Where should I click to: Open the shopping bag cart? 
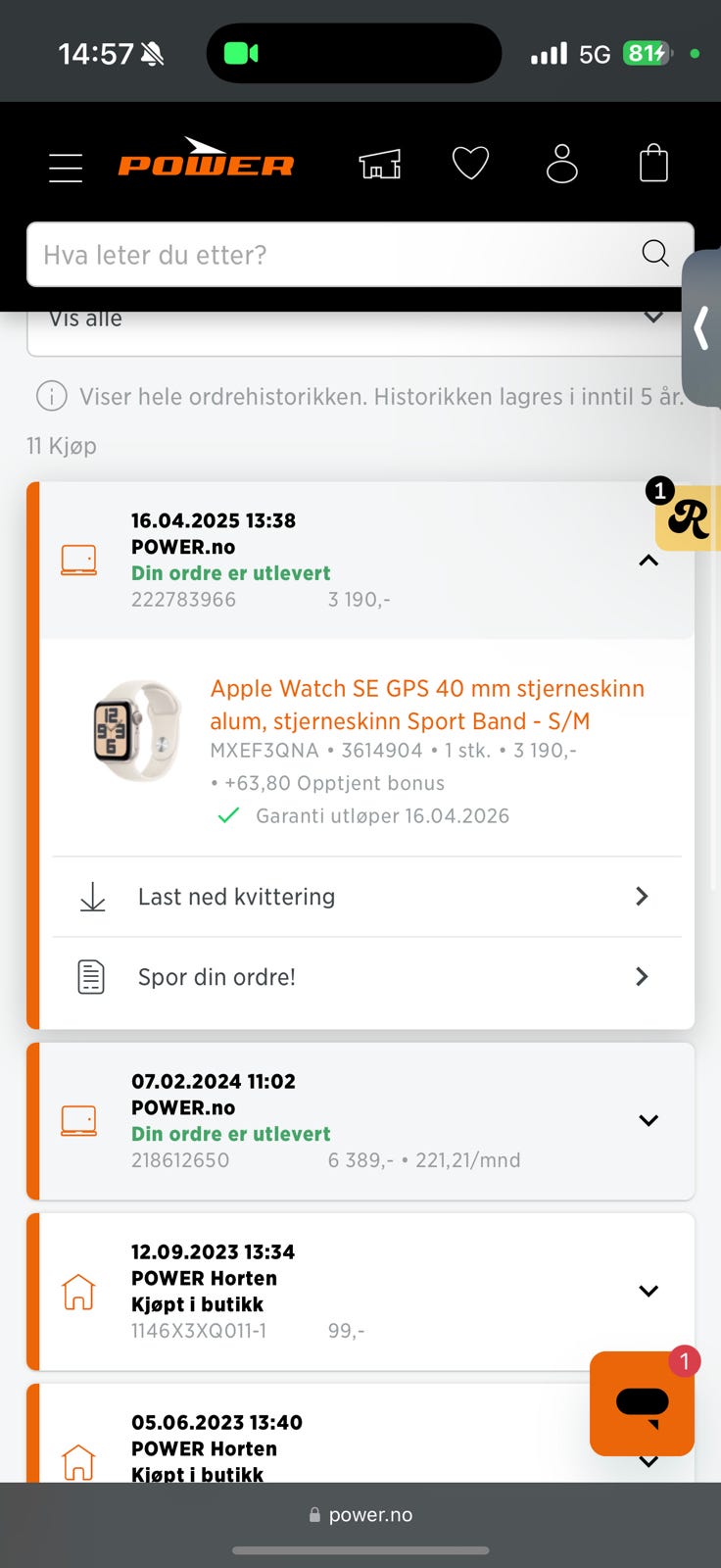pos(653,164)
